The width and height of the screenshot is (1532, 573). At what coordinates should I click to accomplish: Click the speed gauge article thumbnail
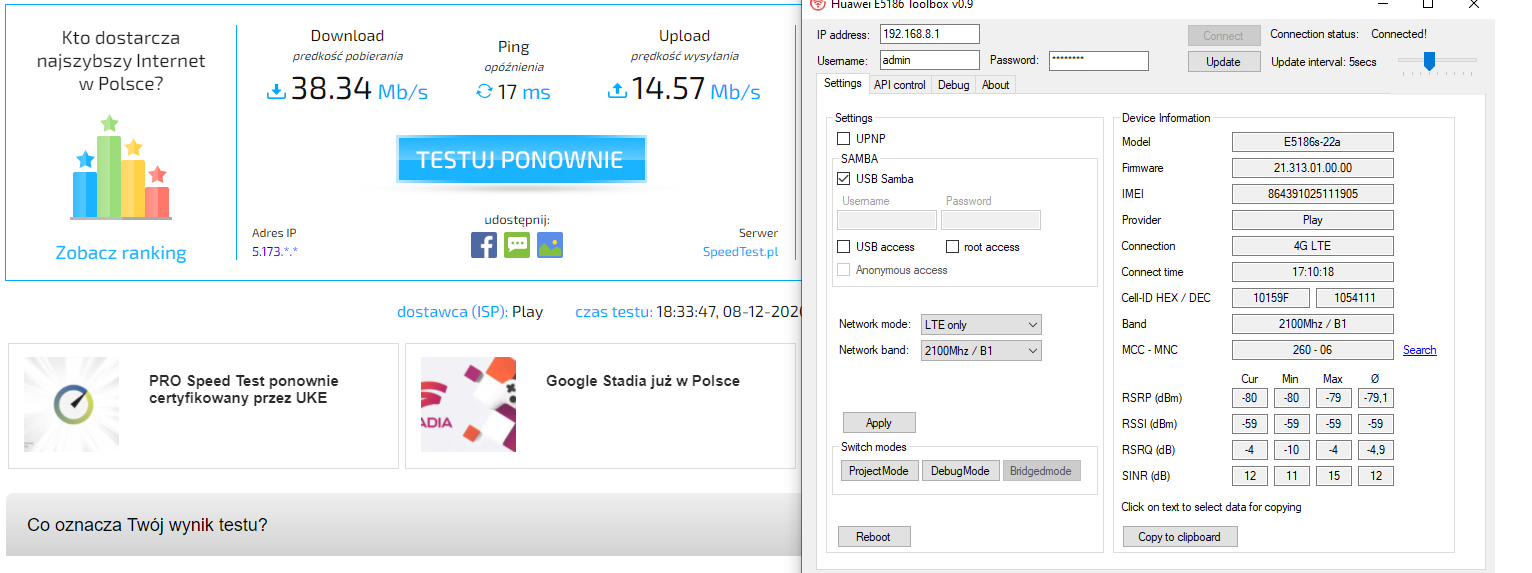coord(71,404)
